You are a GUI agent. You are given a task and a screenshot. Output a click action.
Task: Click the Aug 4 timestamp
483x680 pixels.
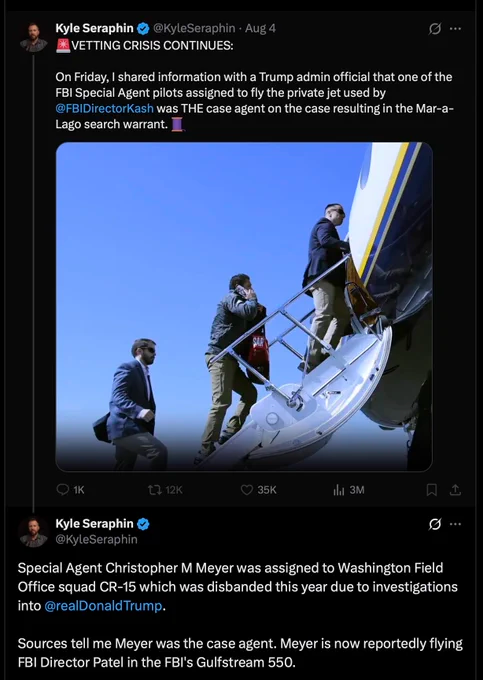tap(260, 29)
